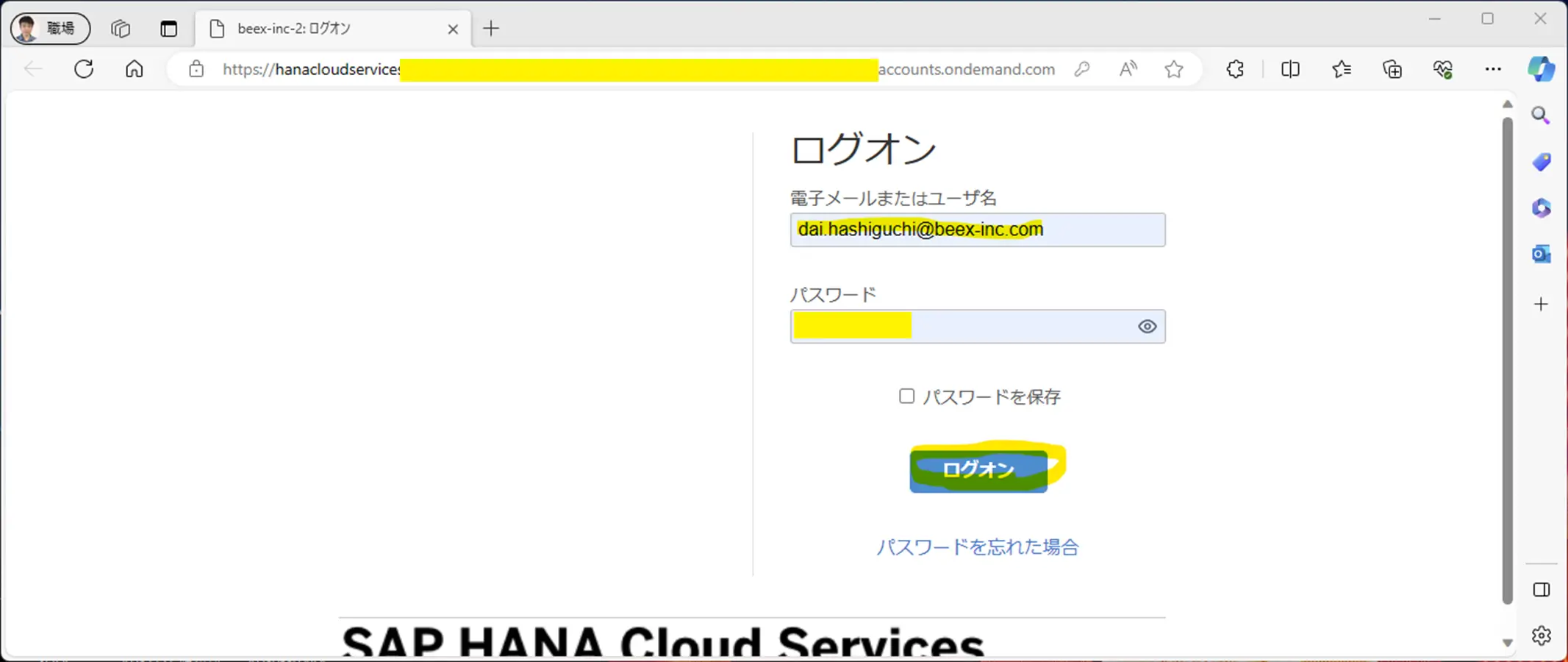Open the パスワードを忘れた場合 link
This screenshot has height=662, width=1568.
(978, 547)
